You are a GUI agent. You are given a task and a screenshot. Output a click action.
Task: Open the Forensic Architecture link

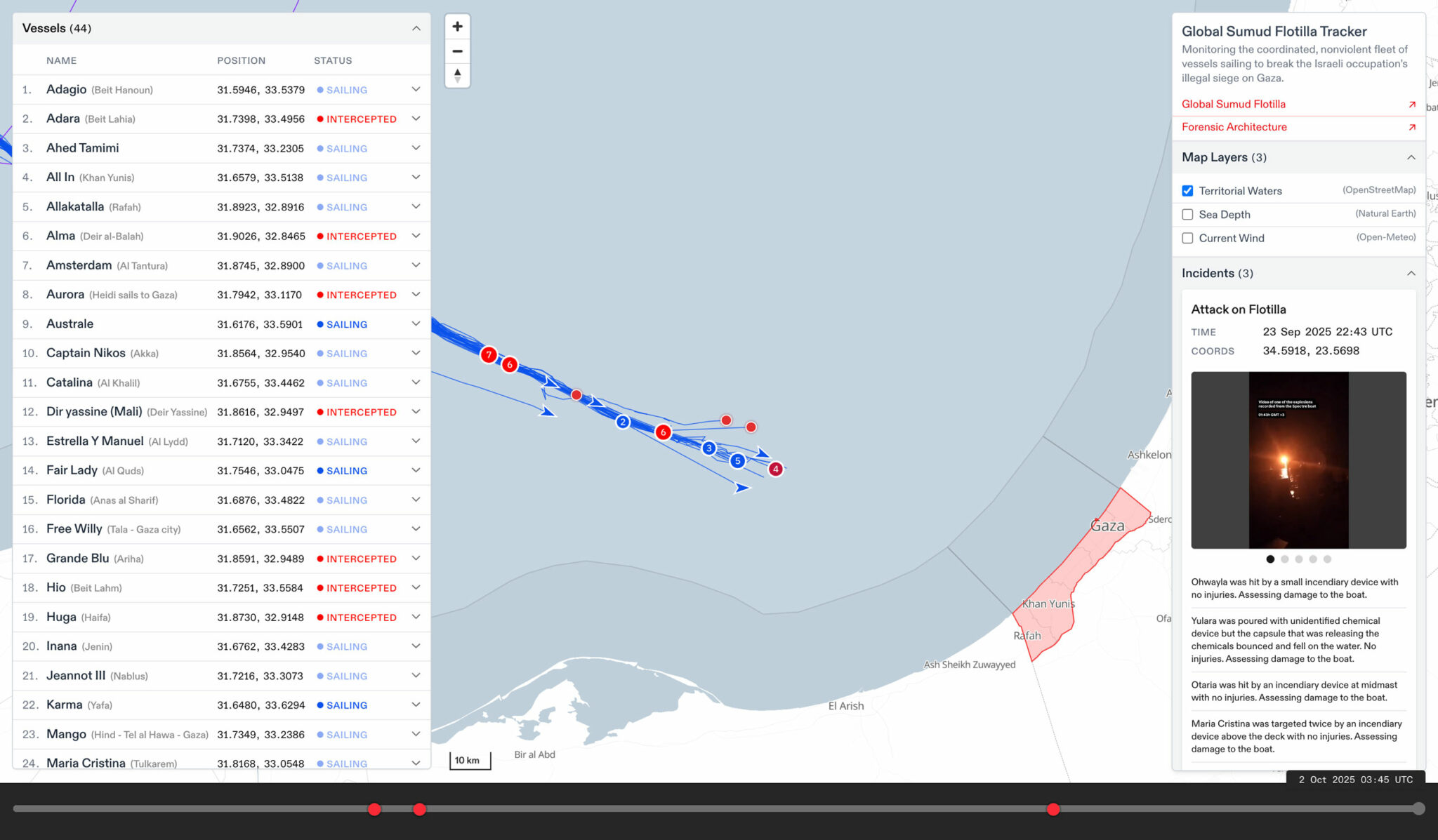(x=1234, y=127)
